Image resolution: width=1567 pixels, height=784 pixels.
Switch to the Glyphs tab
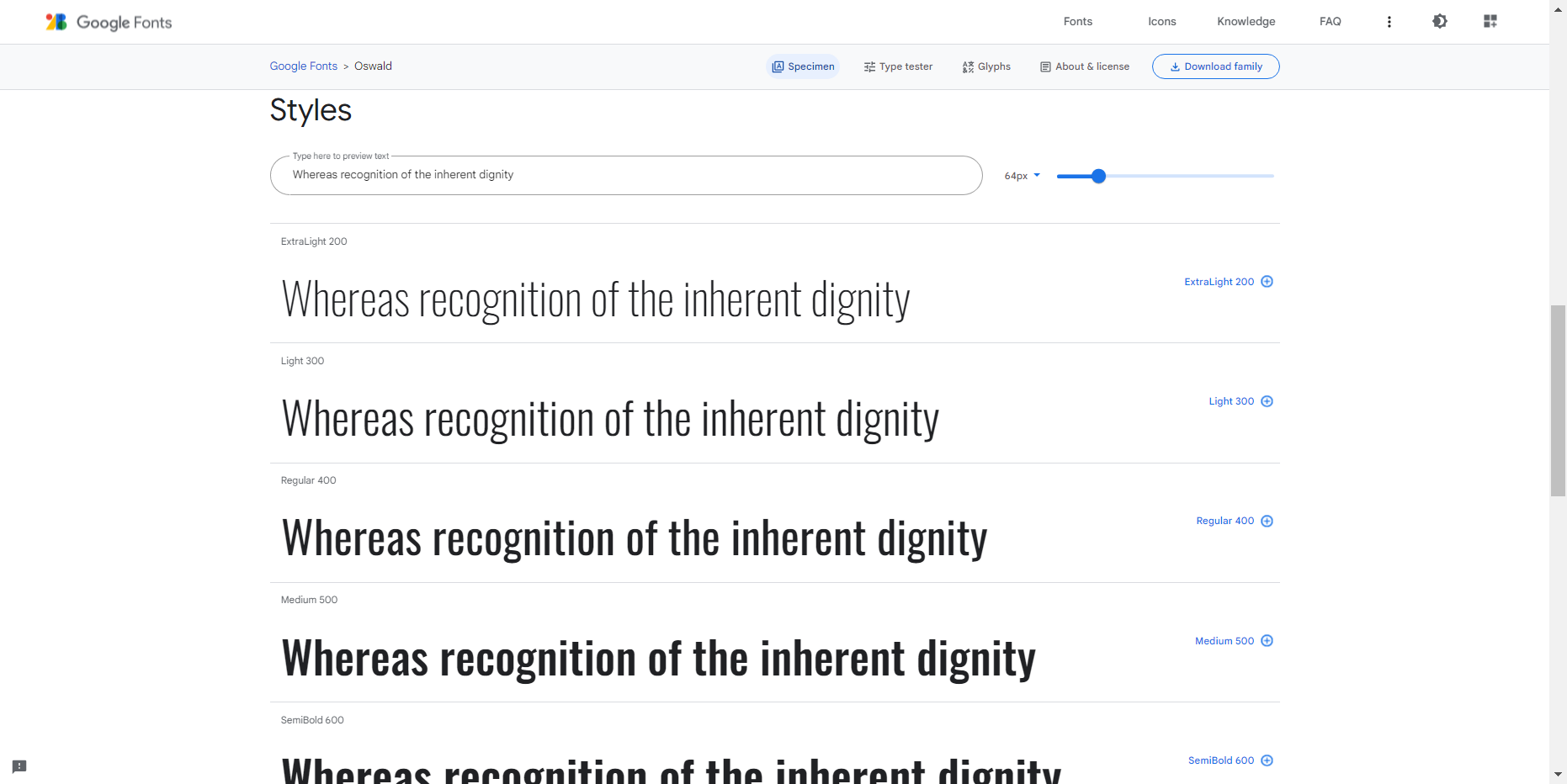point(986,66)
